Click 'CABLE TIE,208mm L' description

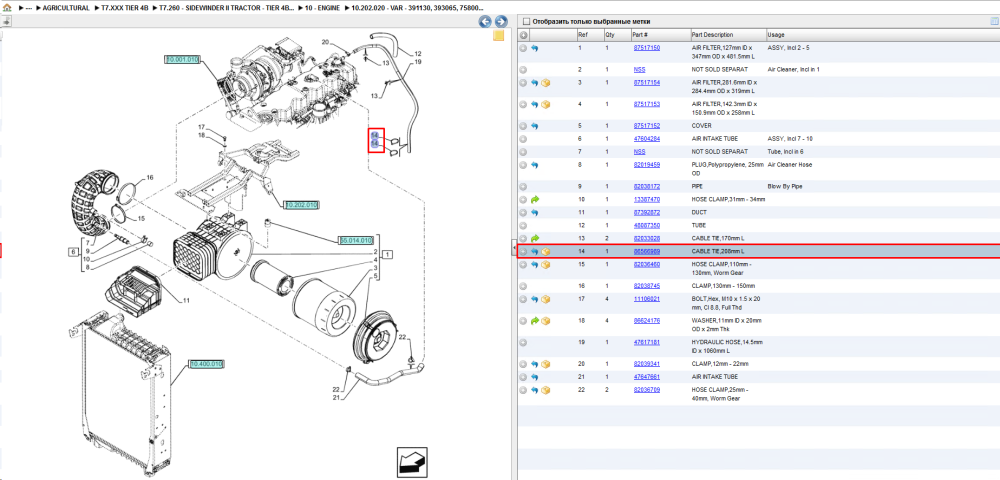(718, 251)
